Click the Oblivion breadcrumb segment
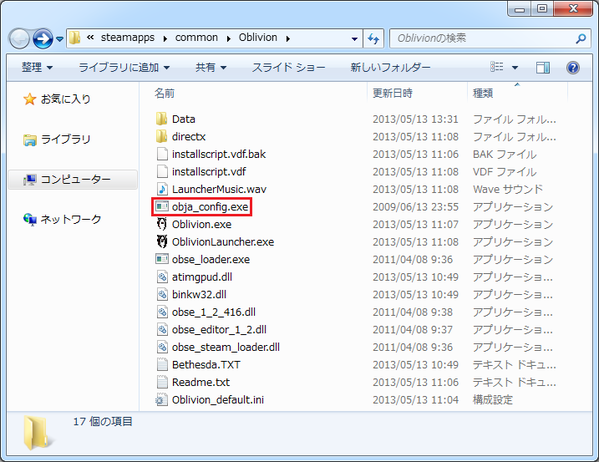The height and width of the screenshot is (462, 599). (x=258, y=37)
